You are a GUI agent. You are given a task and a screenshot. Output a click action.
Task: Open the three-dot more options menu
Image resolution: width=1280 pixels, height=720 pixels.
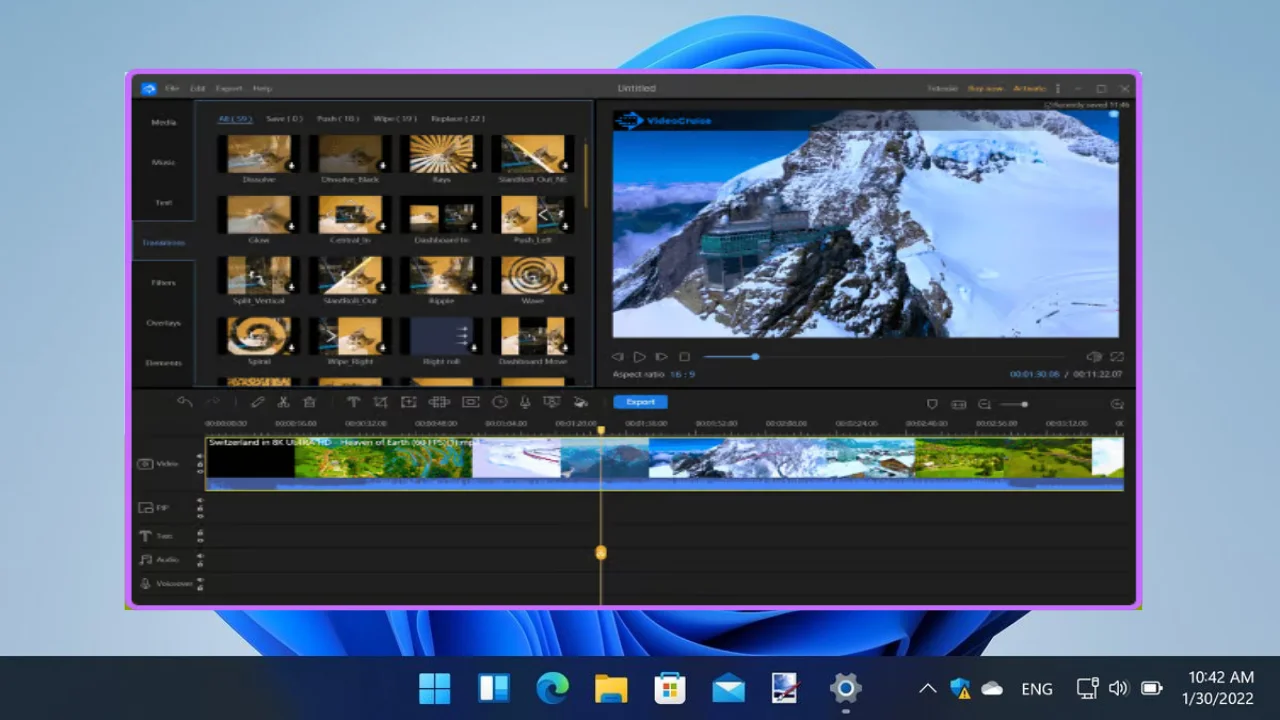click(x=1057, y=88)
